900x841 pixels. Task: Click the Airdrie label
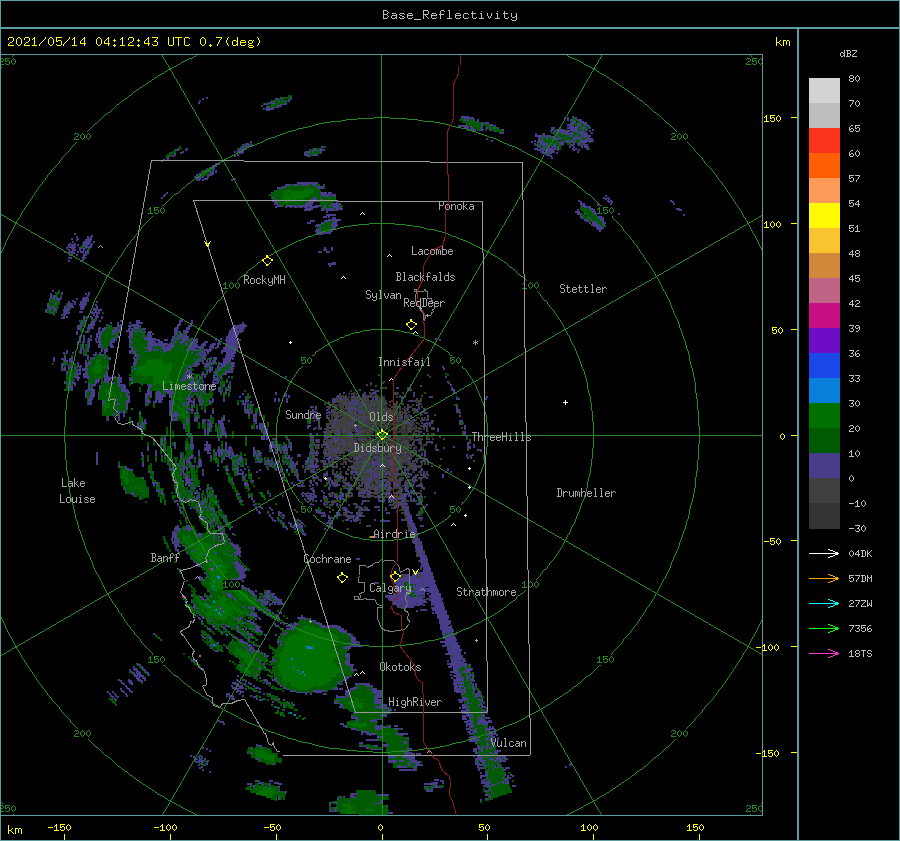coord(394,534)
